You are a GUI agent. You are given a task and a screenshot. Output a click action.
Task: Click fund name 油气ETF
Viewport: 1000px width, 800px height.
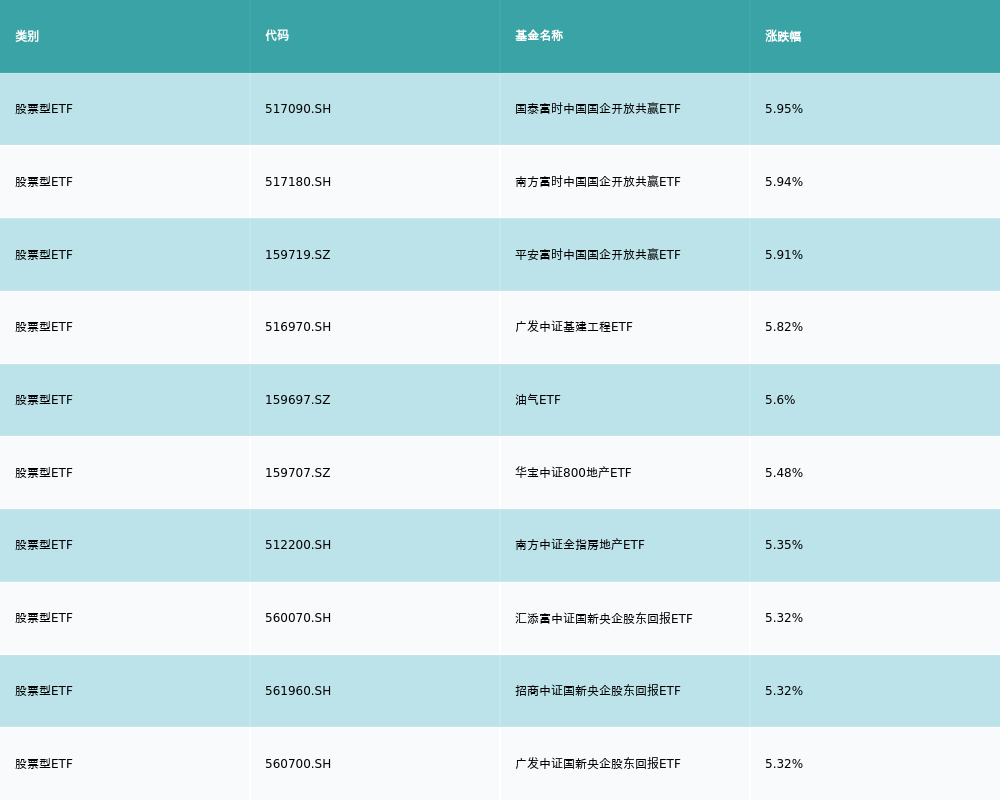(x=538, y=400)
